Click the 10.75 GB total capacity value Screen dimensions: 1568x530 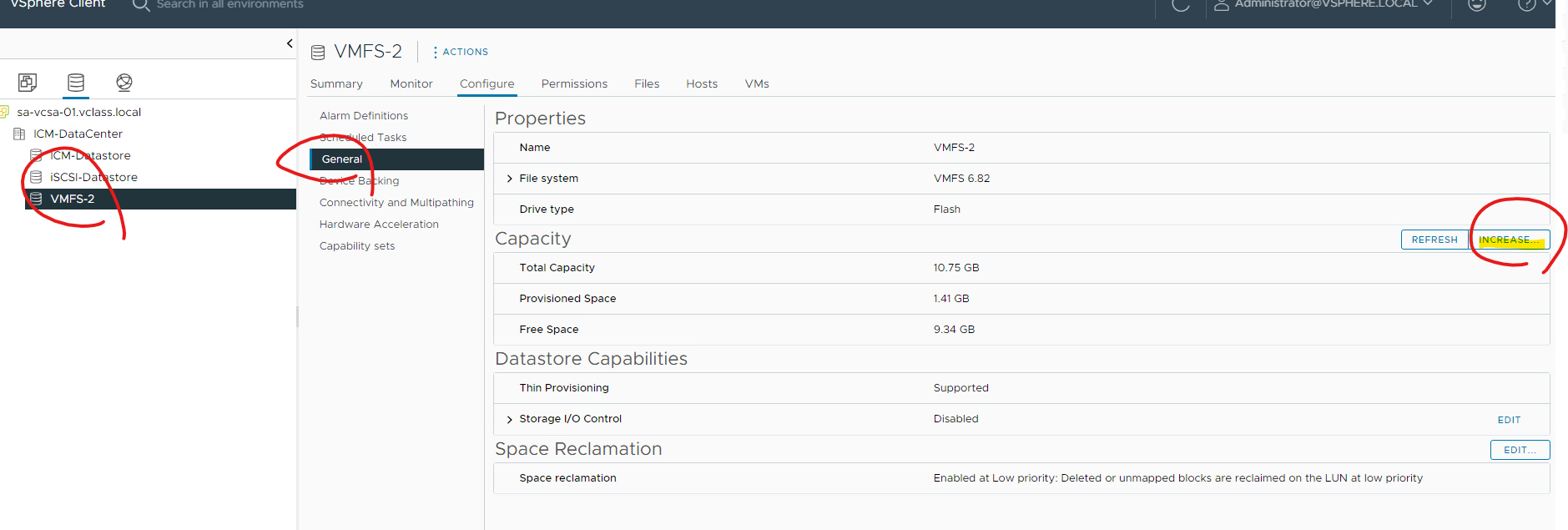(x=956, y=268)
